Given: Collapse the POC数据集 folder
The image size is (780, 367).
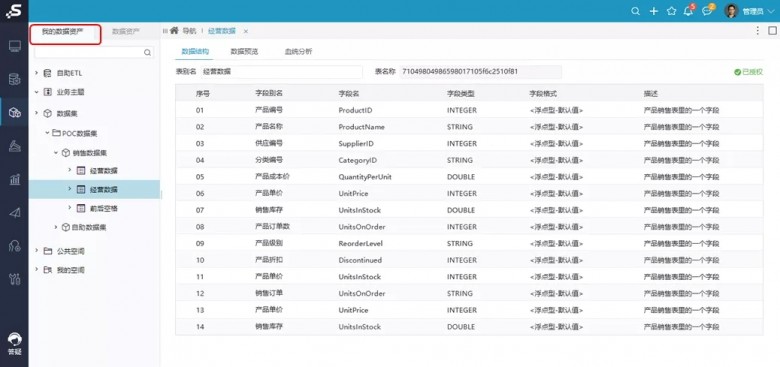Looking at the screenshot, I should 47,133.
